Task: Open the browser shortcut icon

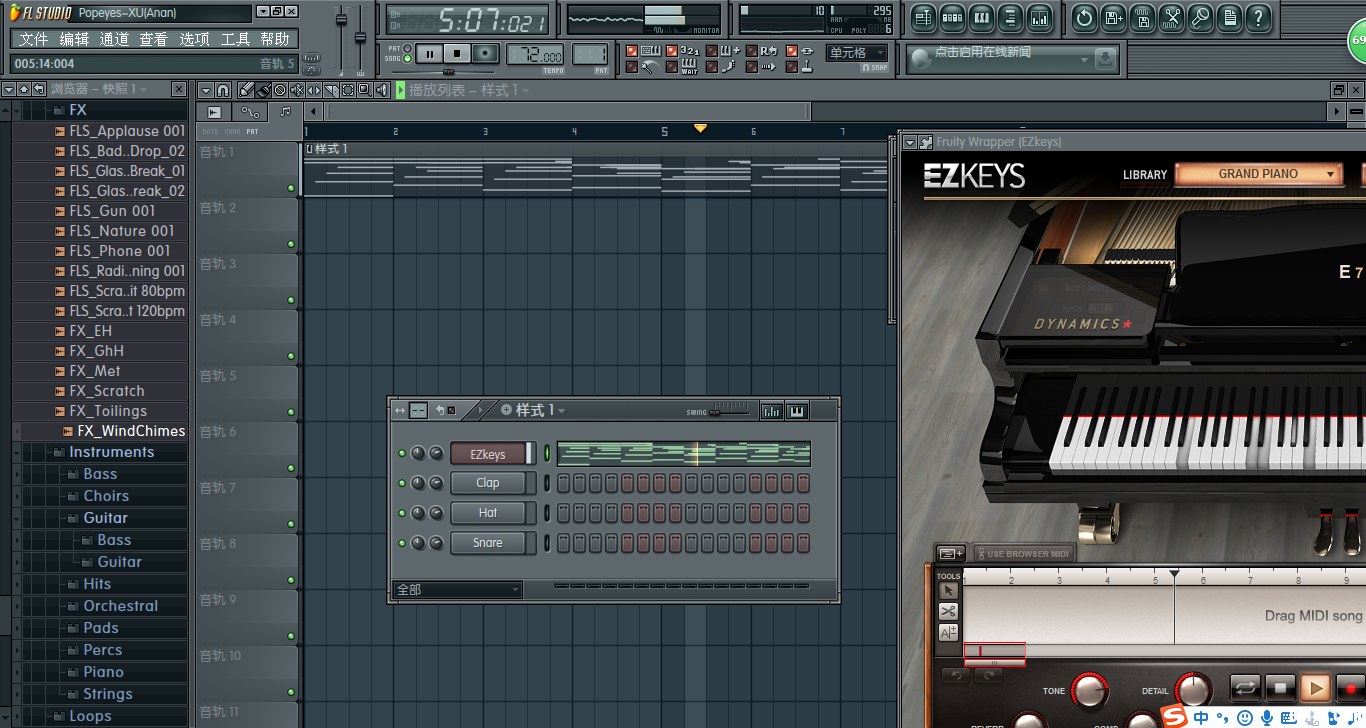Action: click(1010, 18)
